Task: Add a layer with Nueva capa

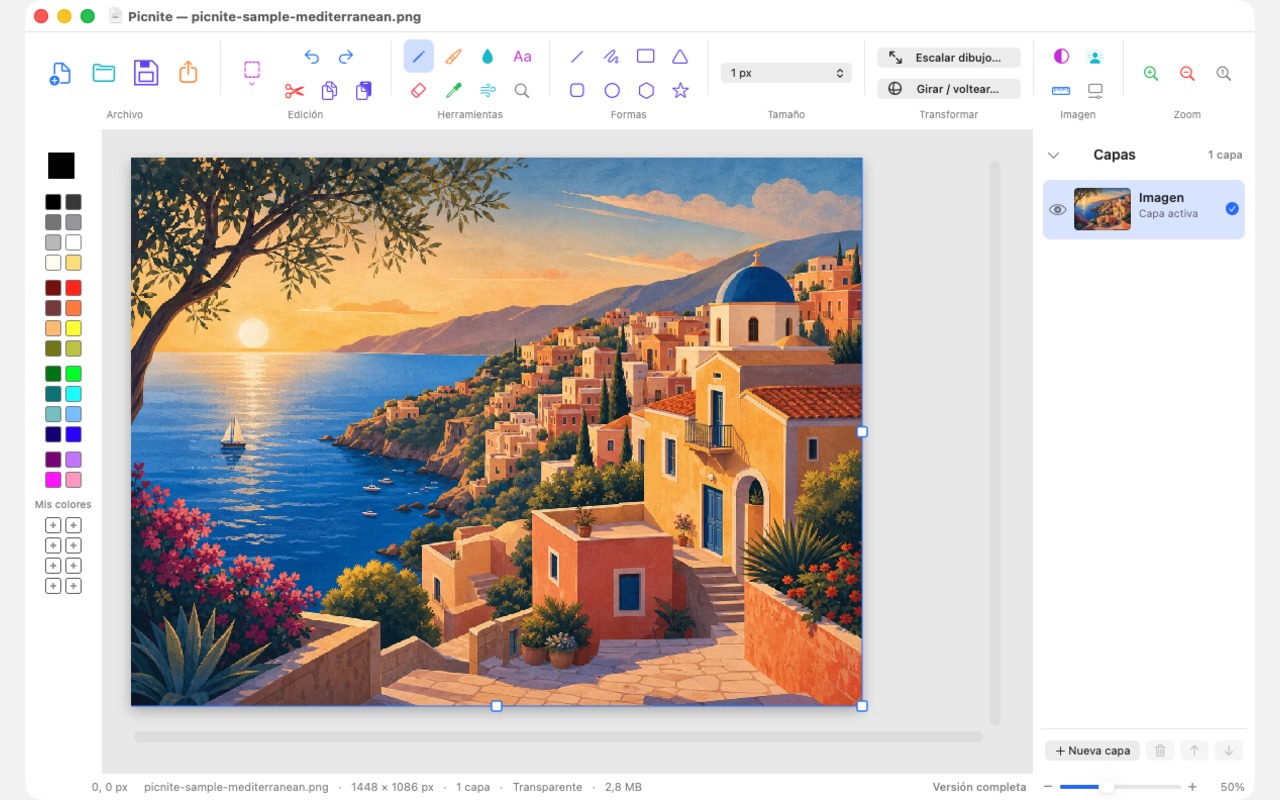Action: (1093, 751)
